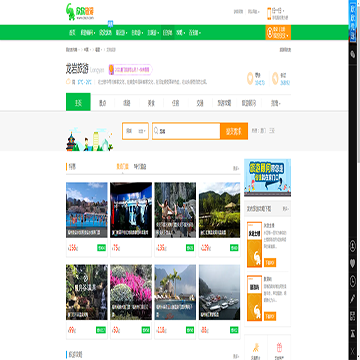Click the ¥136 price text

coord(161,248)
